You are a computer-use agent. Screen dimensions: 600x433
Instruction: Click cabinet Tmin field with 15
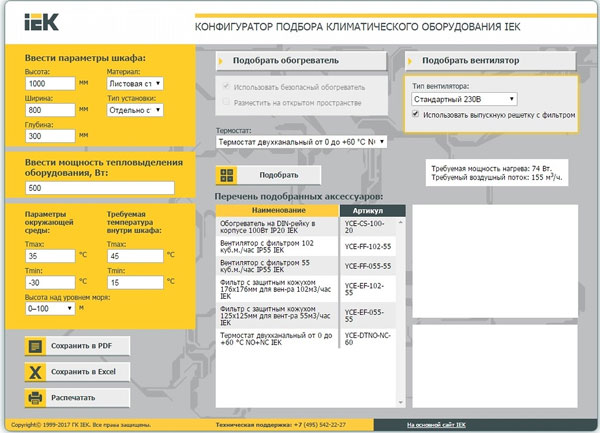point(135,283)
